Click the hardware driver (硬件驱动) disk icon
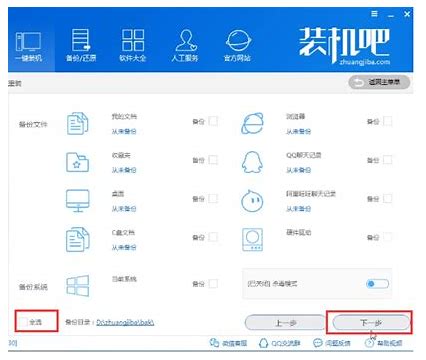This screenshot has width=426, height=360. pos(252,239)
